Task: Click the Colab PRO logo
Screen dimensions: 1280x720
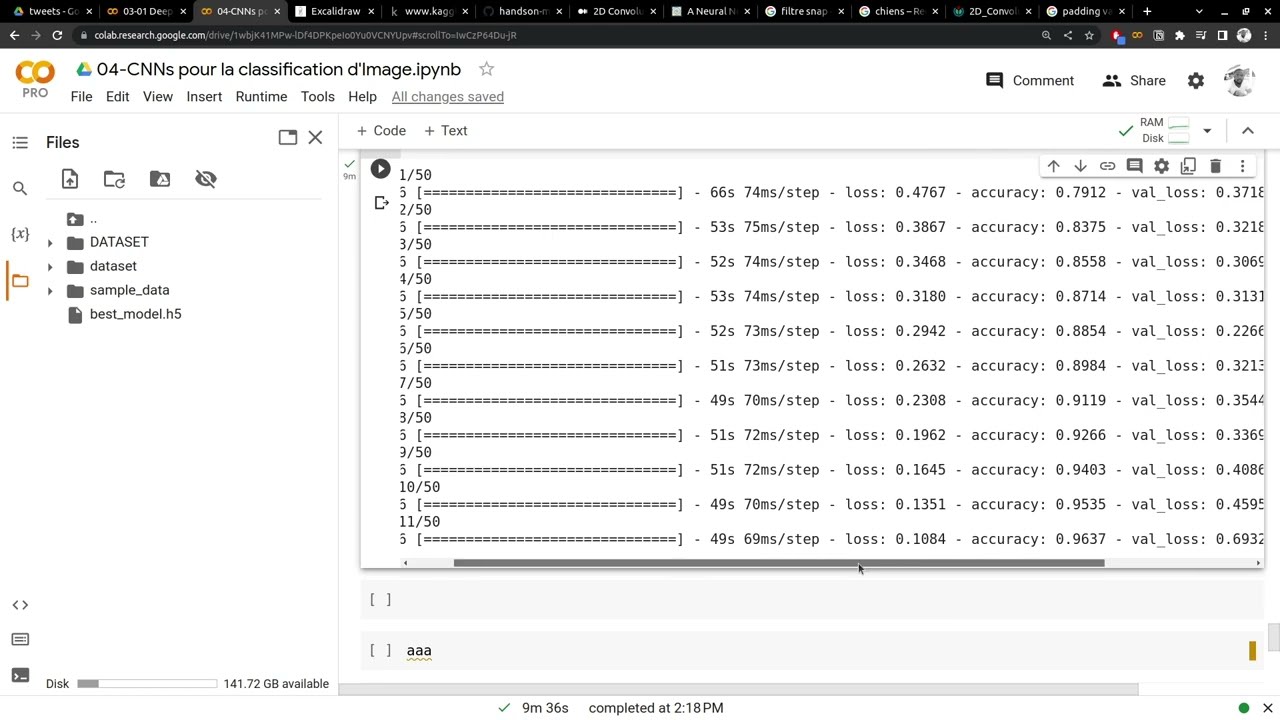Action: tap(35, 80)
